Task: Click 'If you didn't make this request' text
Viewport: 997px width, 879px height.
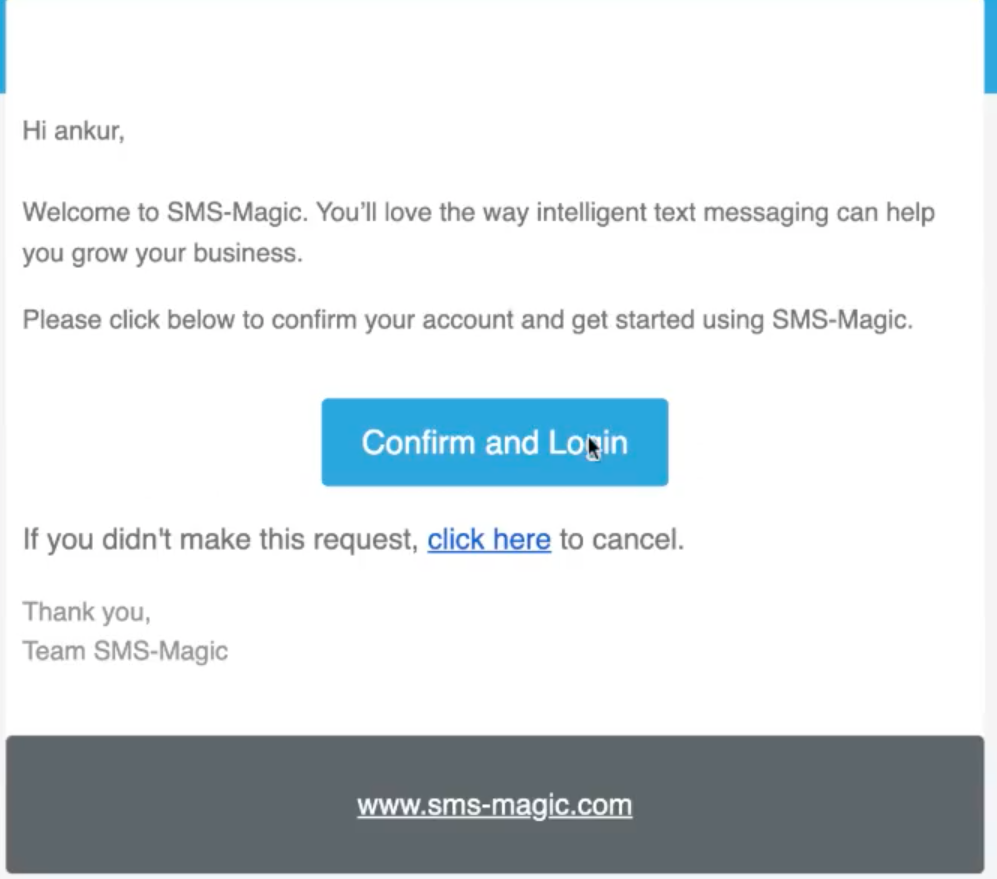Action: tap(220, 540)
